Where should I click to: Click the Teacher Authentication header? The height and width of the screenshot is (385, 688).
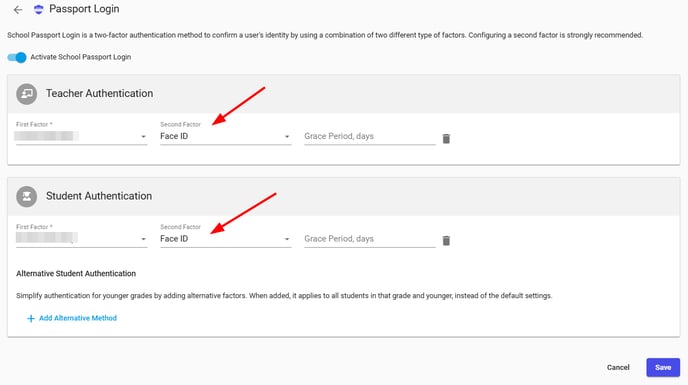point(100,94)
